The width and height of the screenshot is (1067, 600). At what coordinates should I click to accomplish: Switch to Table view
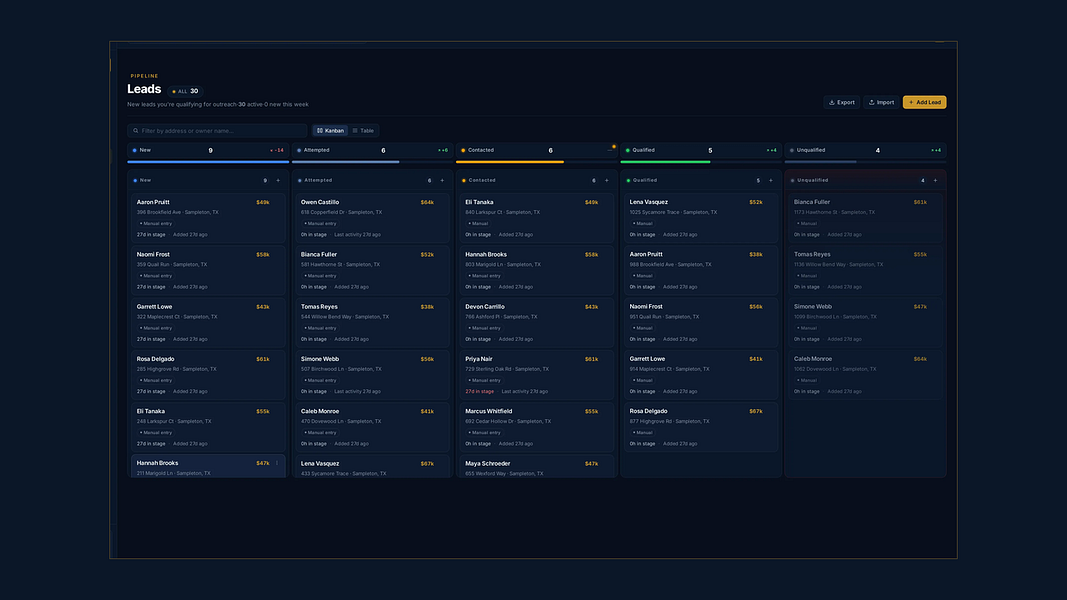pyautogui.click(x=363, y=131)
